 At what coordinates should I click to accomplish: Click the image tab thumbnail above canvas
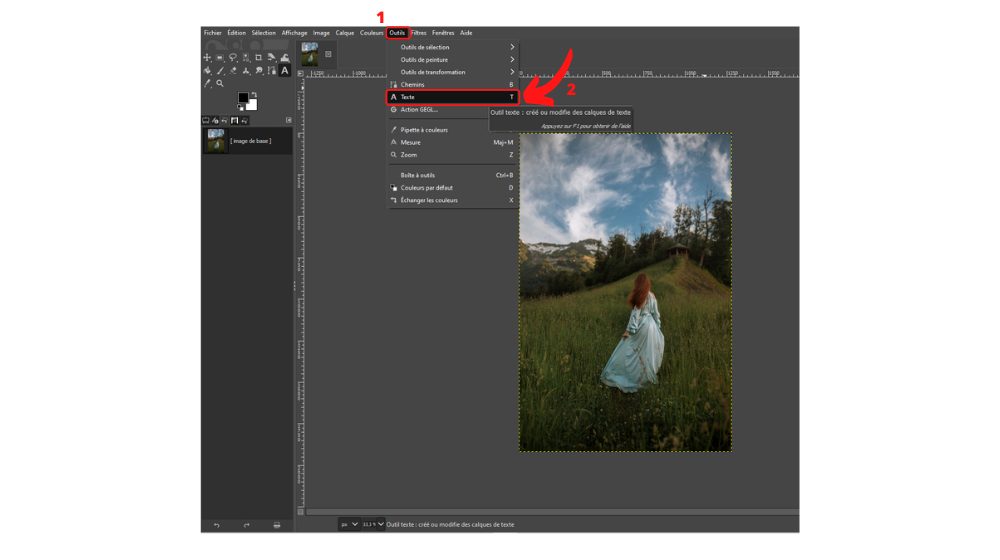pyautogui.click(x=310, y=54)
